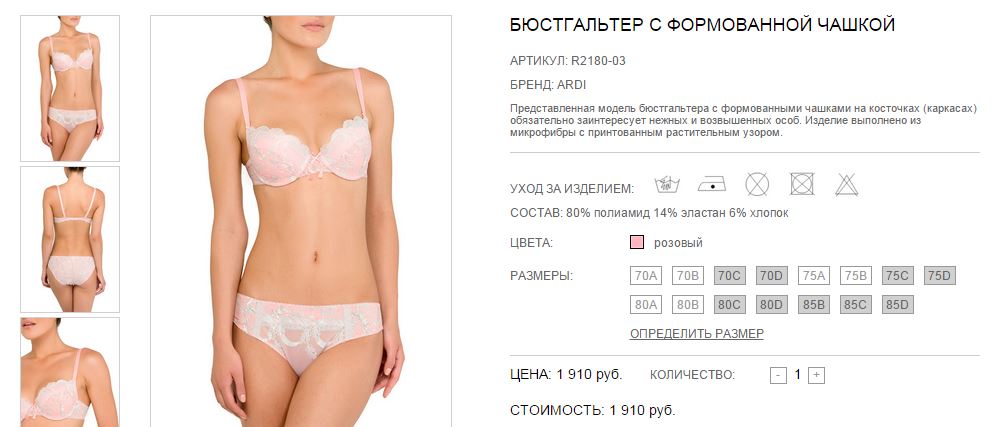Click the do-not-dry-clean circle icon
The width and height of the screenshot is (1000, 427).
[757, 185]
